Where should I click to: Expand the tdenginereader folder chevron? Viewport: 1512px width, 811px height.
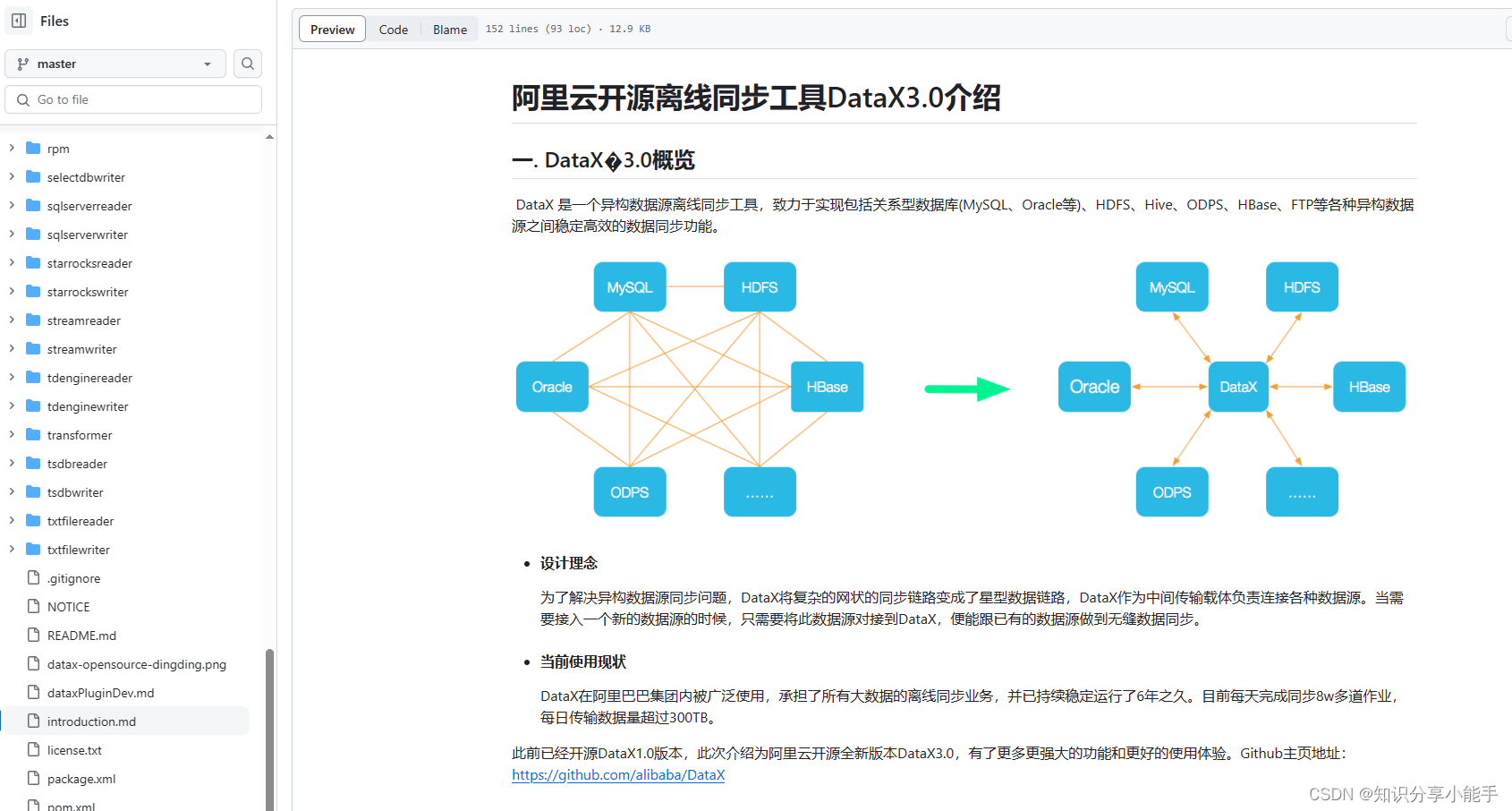12,377
